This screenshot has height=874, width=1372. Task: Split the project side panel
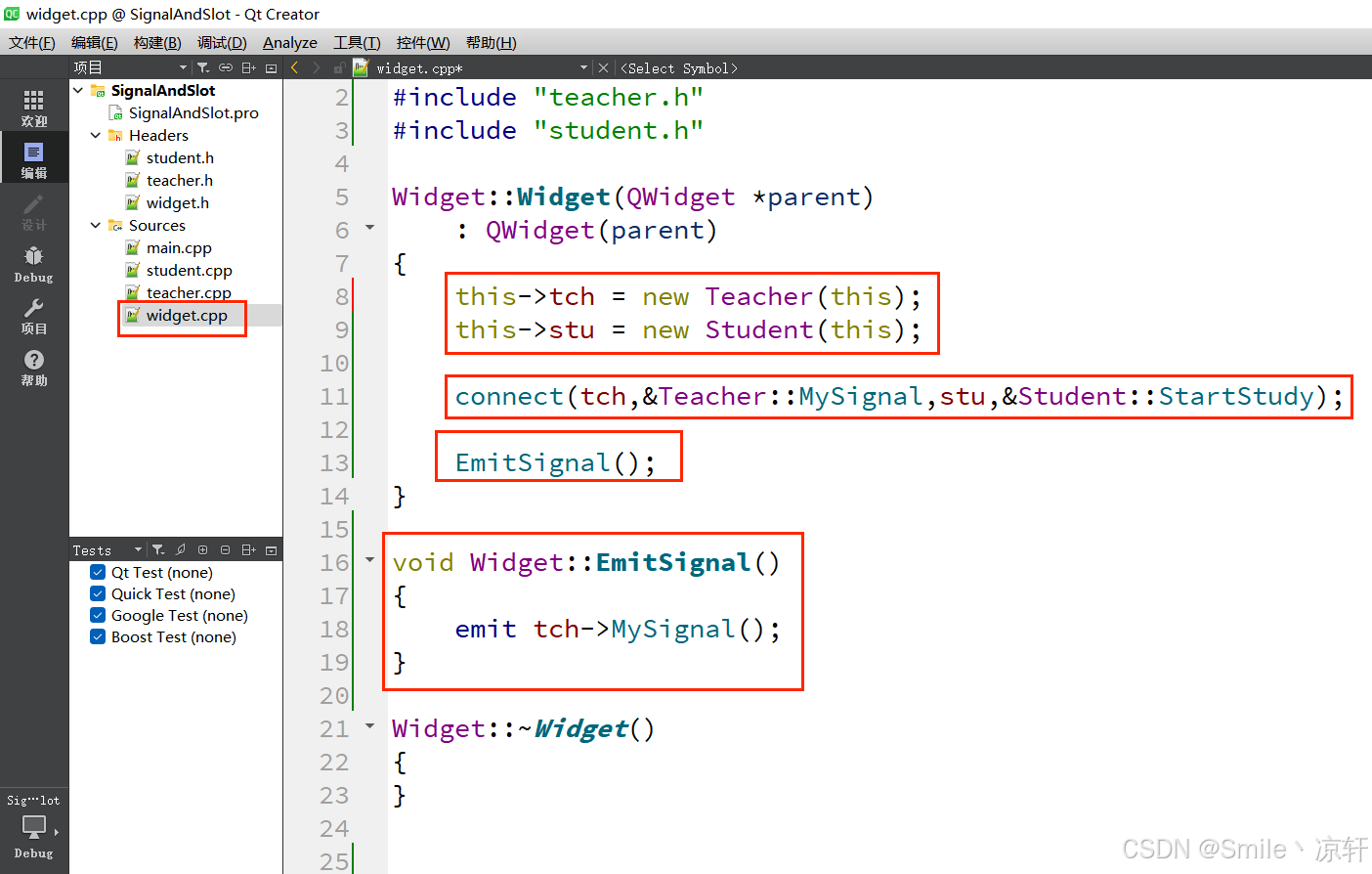(249, 67)
